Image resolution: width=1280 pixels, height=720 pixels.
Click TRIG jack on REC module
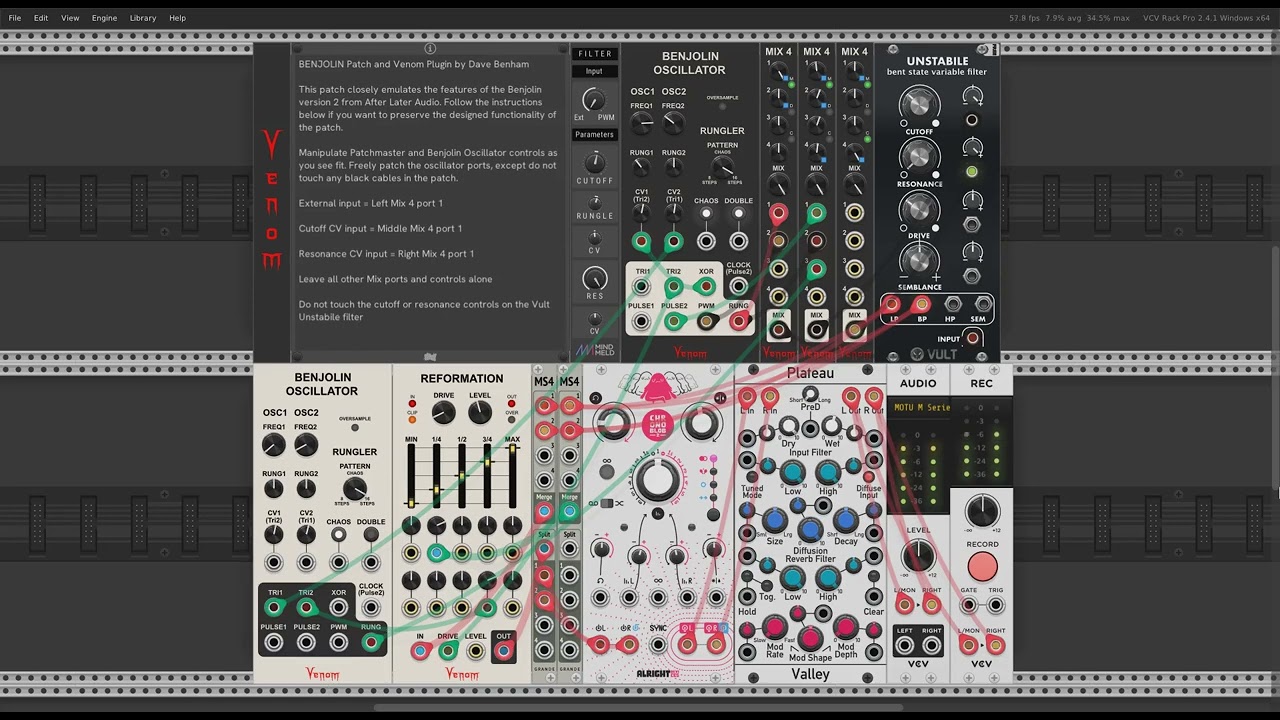[x=996, y=605]
